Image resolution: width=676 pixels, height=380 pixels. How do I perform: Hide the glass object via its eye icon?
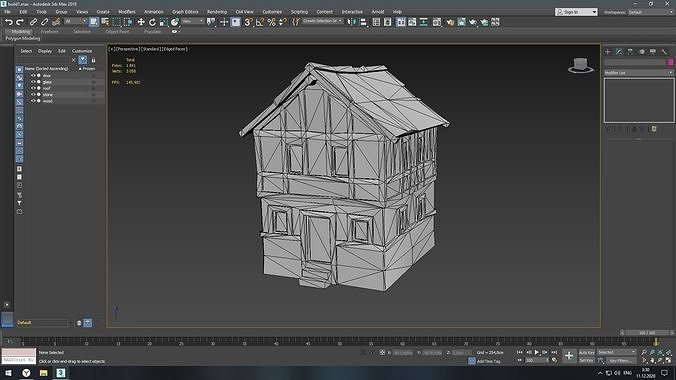(x=33, y=82)
